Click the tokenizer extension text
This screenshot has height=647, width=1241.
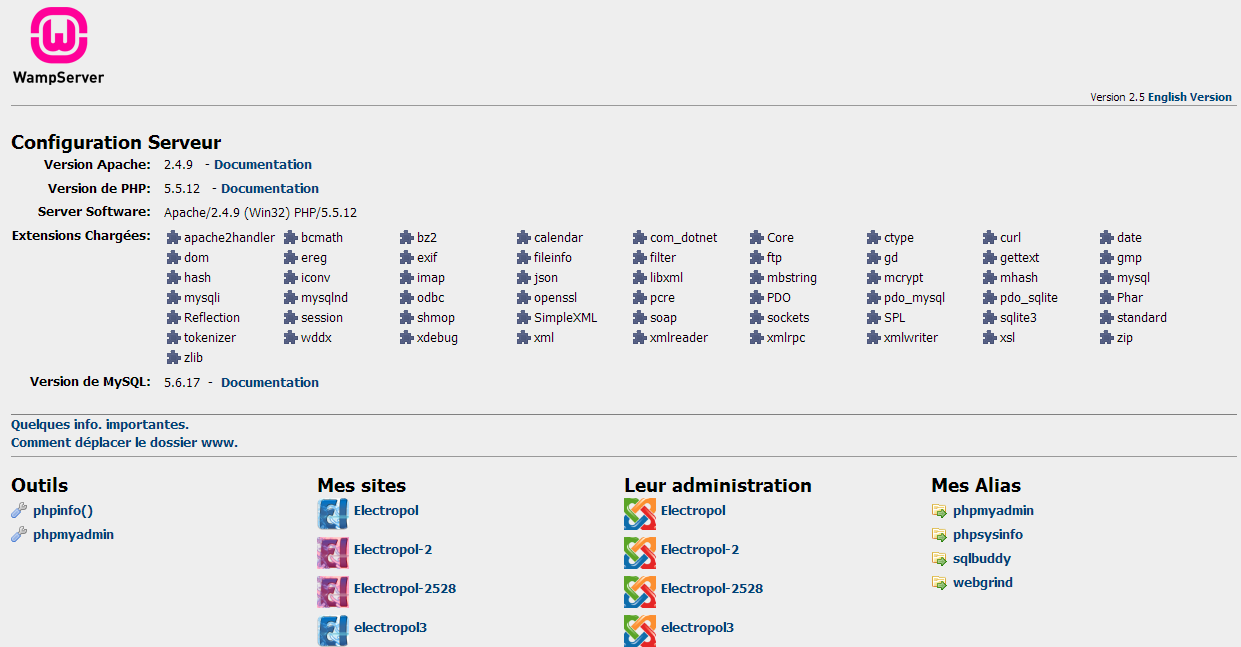pyautogui.click(x=210, y=338)
